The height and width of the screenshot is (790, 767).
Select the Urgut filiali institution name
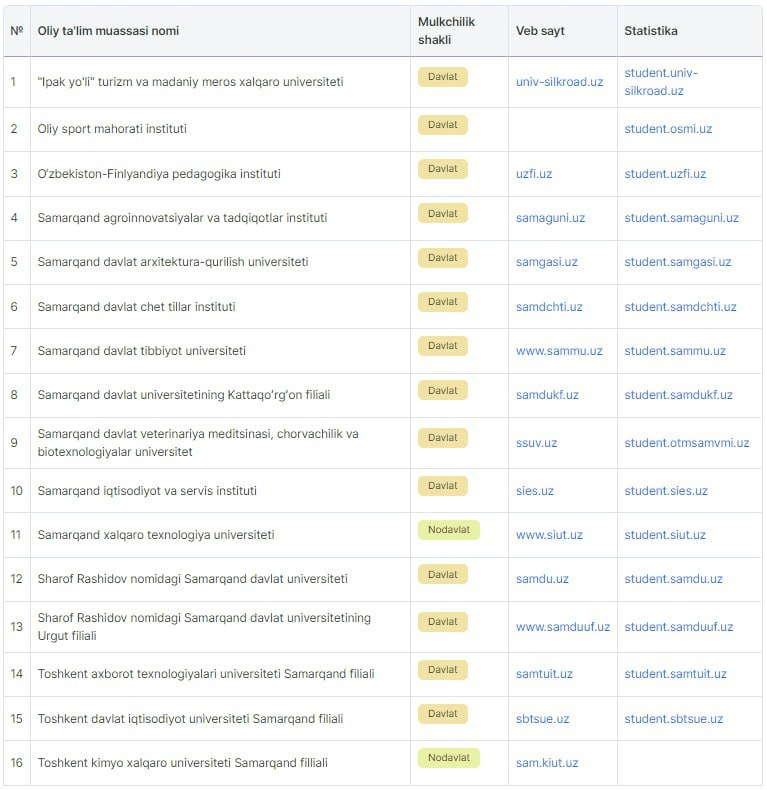(x=204, y=627)
